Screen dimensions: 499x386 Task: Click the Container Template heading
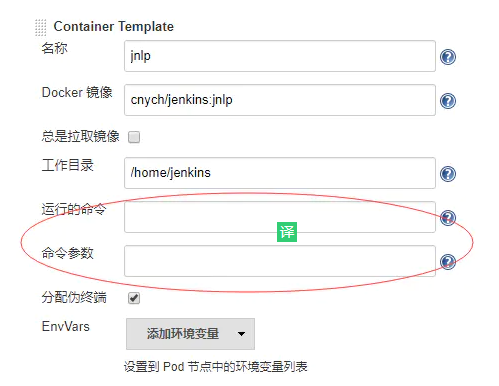(114, 27)
